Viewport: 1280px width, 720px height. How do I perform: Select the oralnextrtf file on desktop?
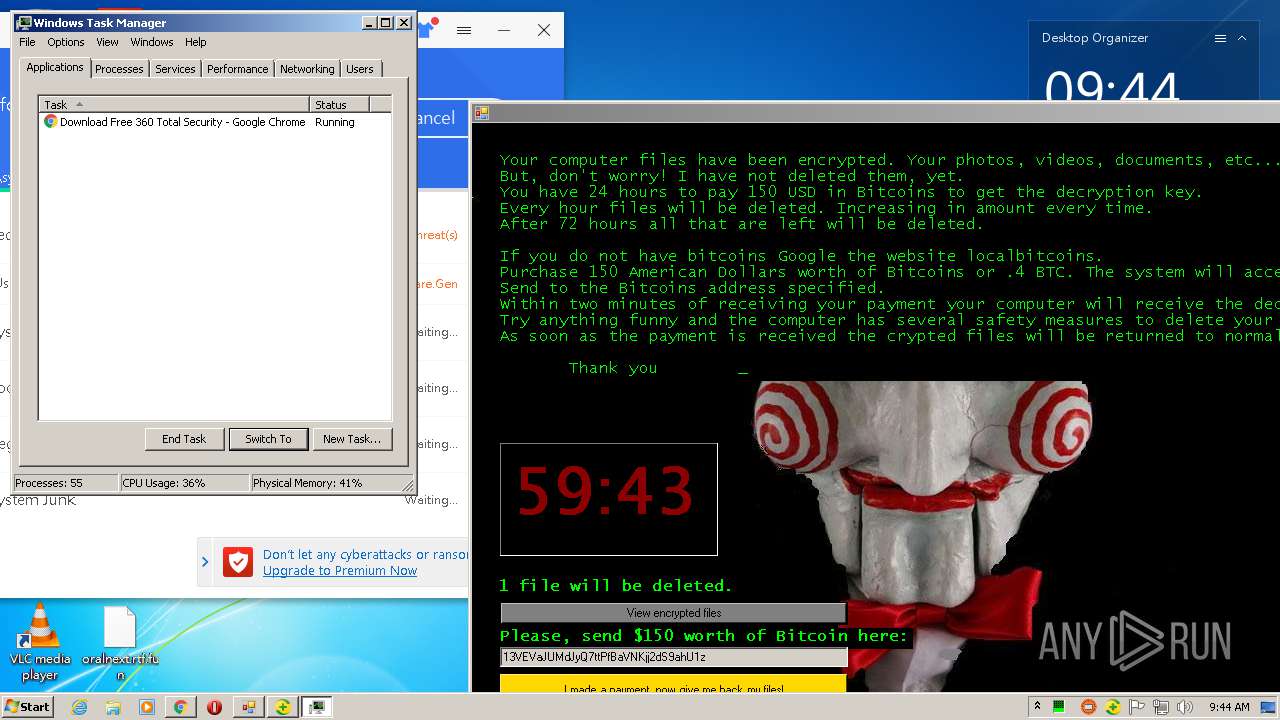tap(120, 644)
